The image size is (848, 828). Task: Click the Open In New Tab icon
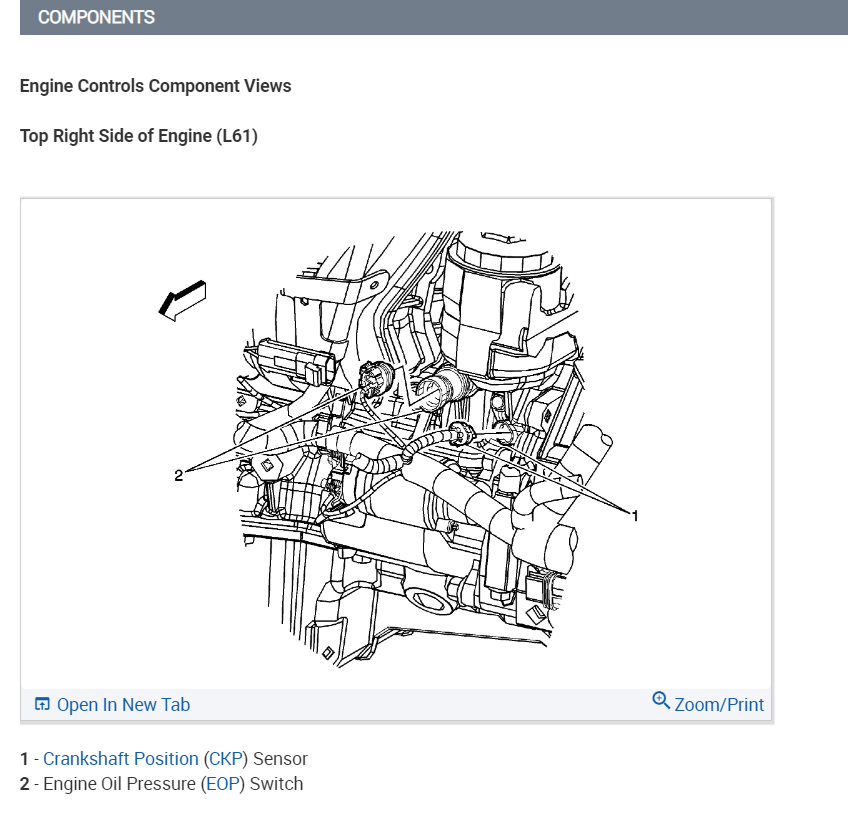tap(42, 704)
